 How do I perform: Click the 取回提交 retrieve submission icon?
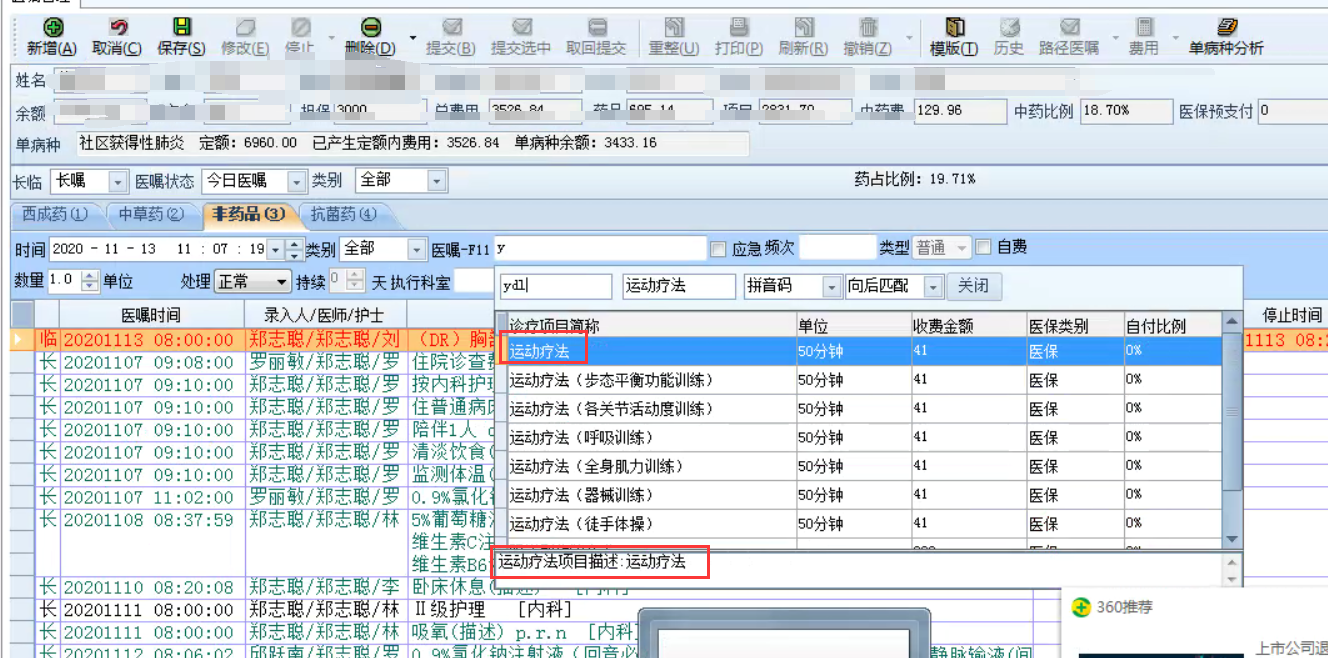[596, 29]
